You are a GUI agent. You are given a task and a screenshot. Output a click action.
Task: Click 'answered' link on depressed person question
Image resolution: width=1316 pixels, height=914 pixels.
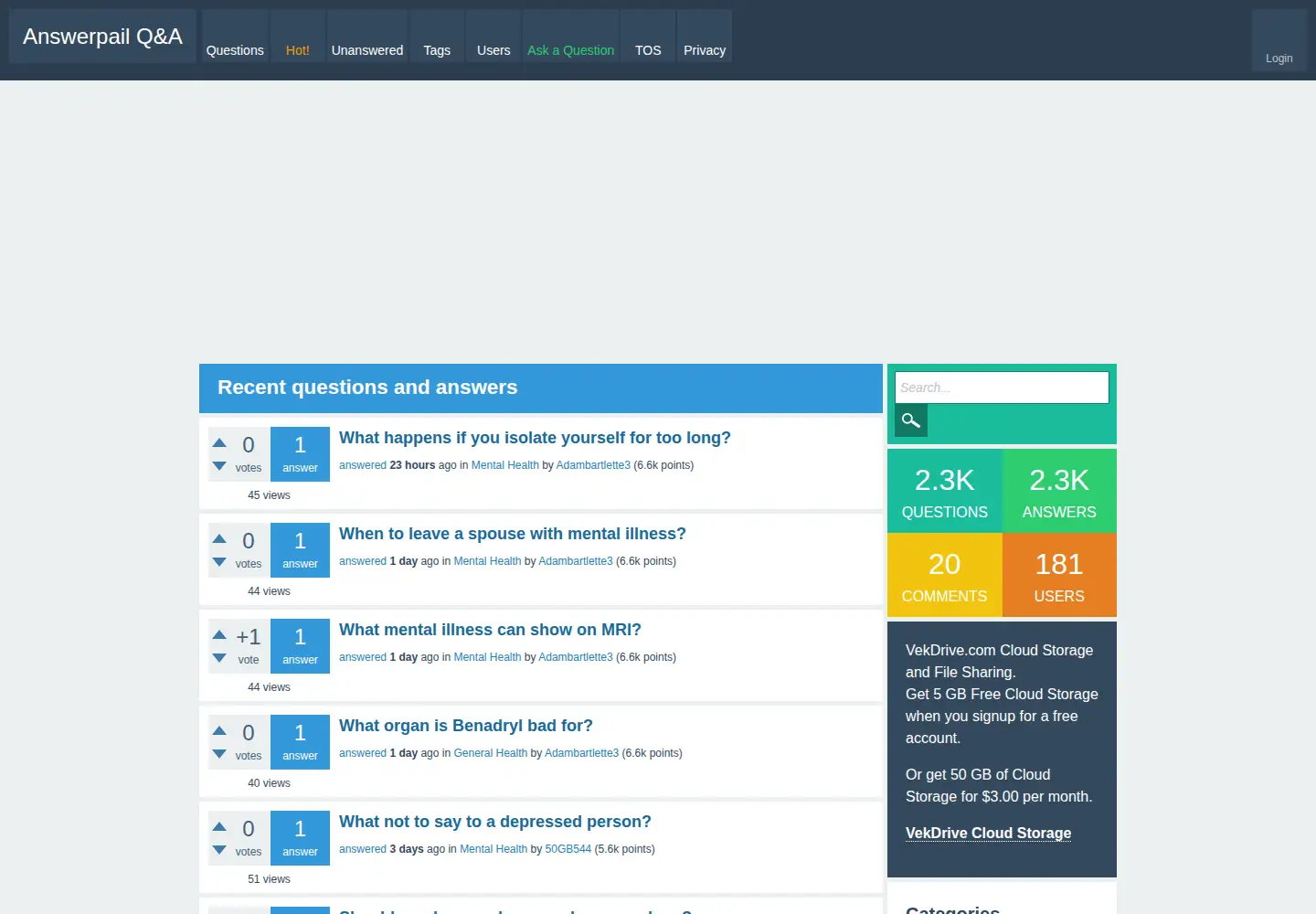pyautogui.click(x=363, y=849)
